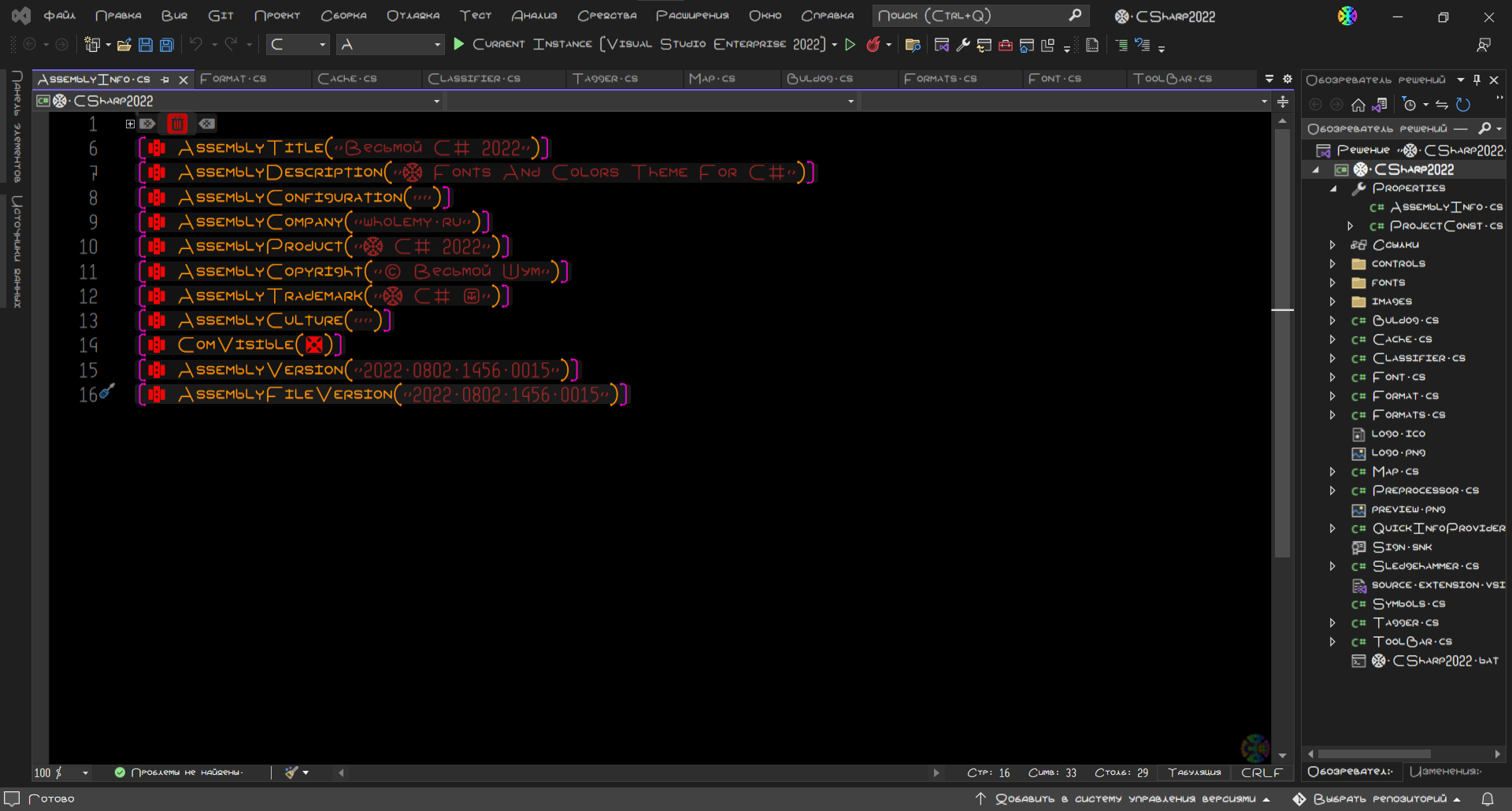
Task: Click the split editor icon above scrollbar
Action: (x=1283, y=102)
